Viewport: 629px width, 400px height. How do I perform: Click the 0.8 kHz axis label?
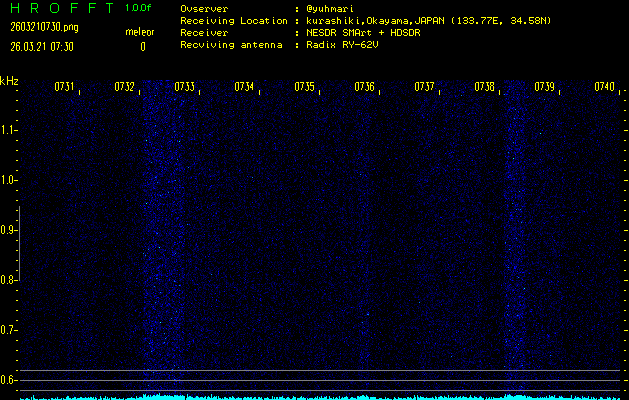coord(7,280)
